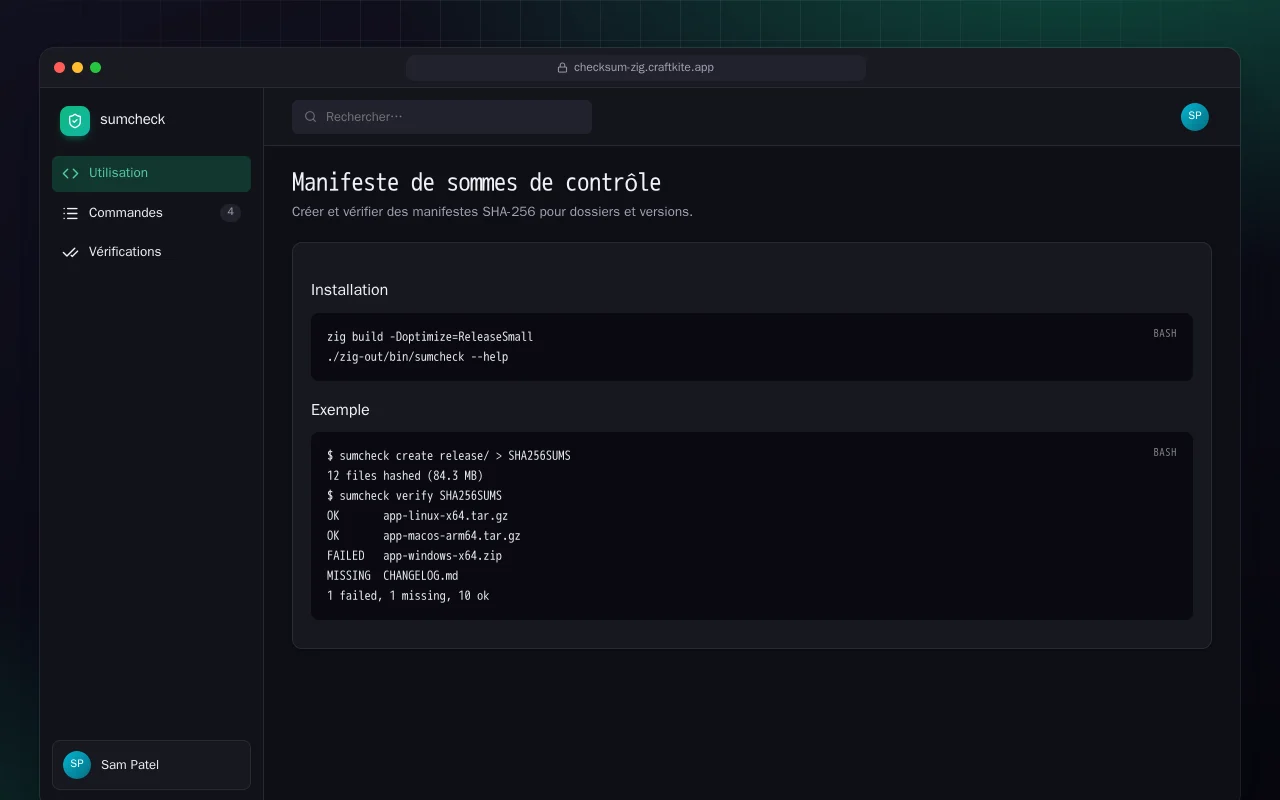The height and width of the screenshot is (800, 1280).
Task: Click the red close window button
Action: point(60,68)
